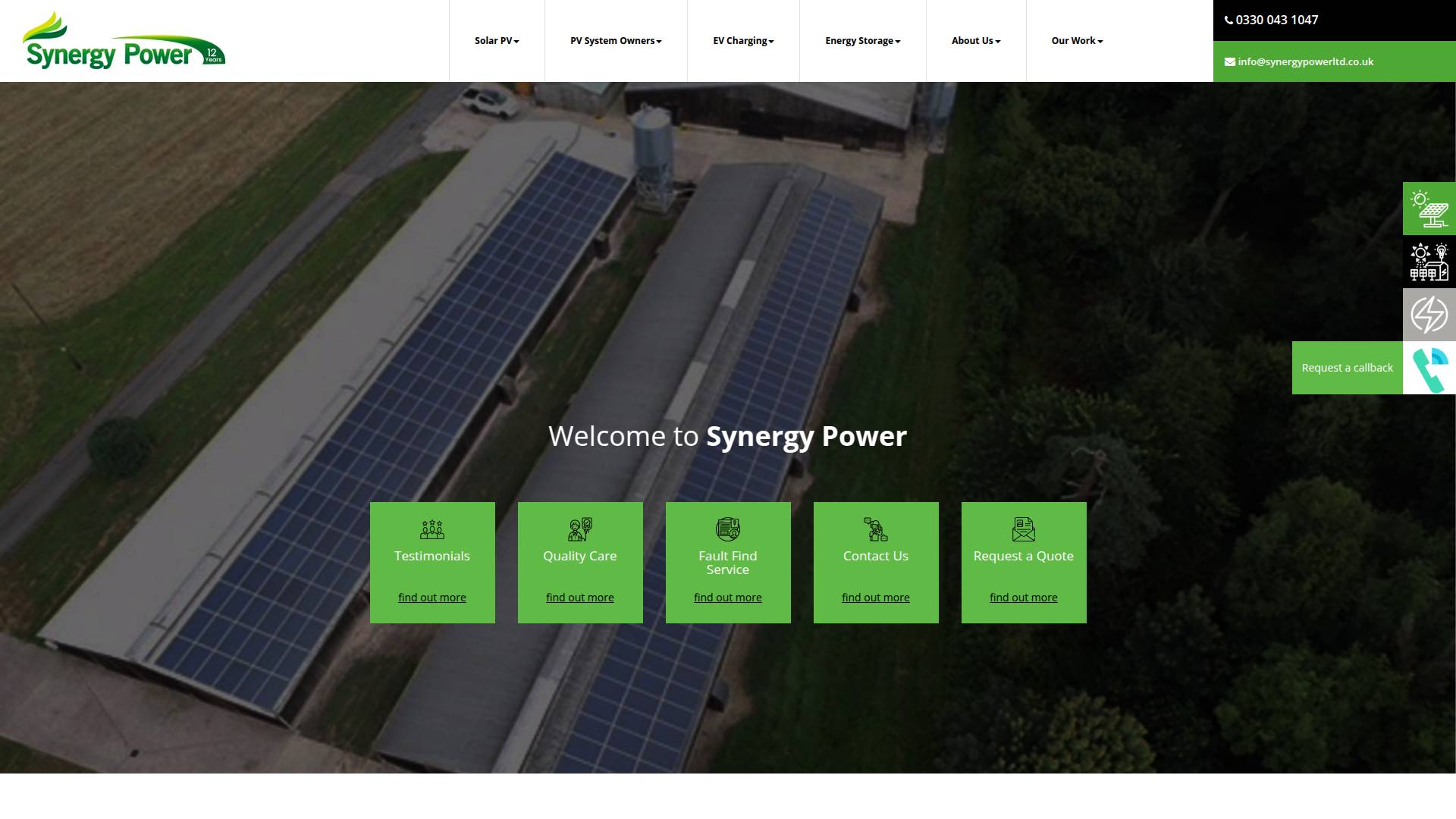Click the Testimonials people icon
Screen dimensions: 1456x819
coord(432,529)
